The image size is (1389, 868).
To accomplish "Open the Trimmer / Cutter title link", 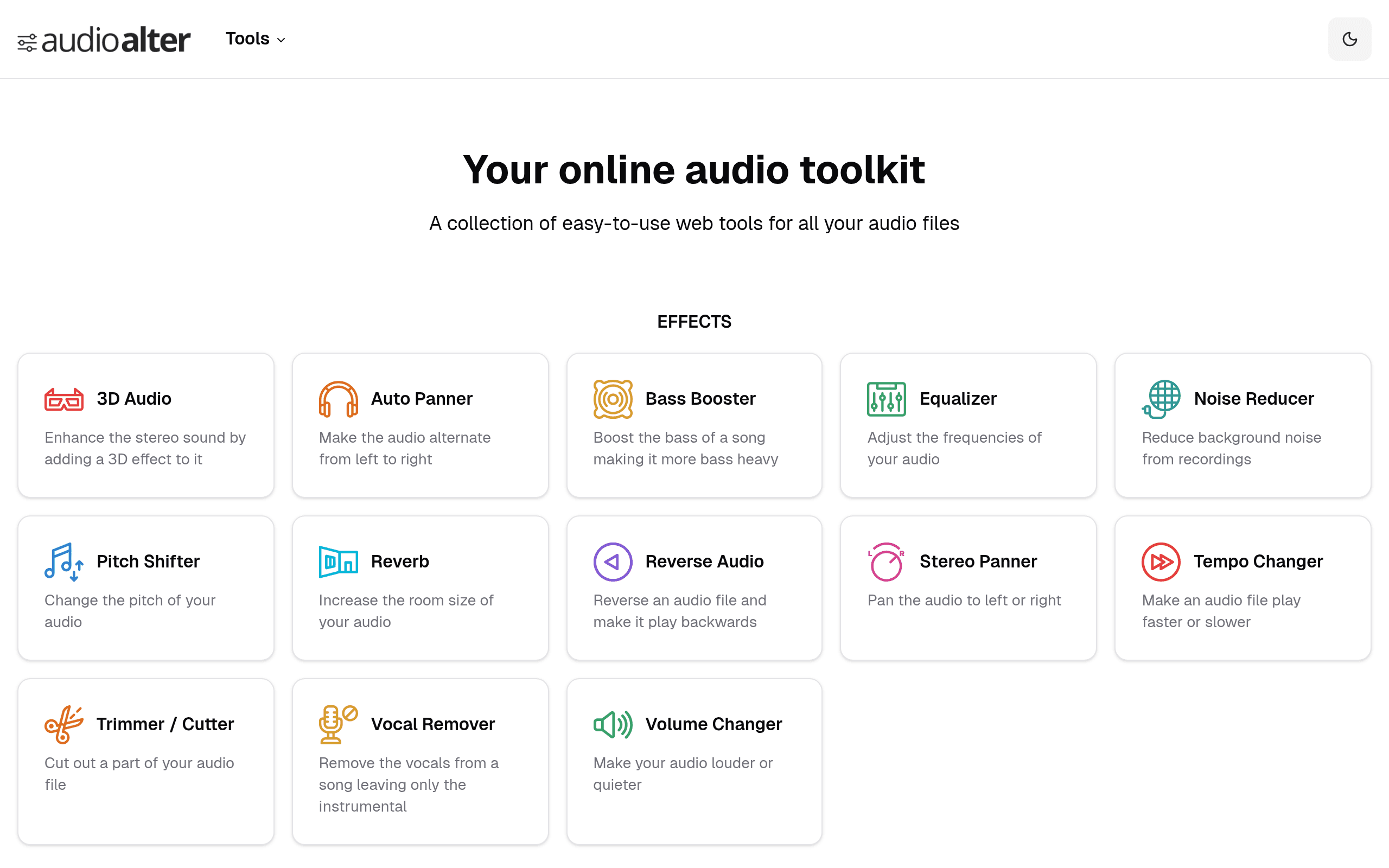I will (x=165, y=724).
